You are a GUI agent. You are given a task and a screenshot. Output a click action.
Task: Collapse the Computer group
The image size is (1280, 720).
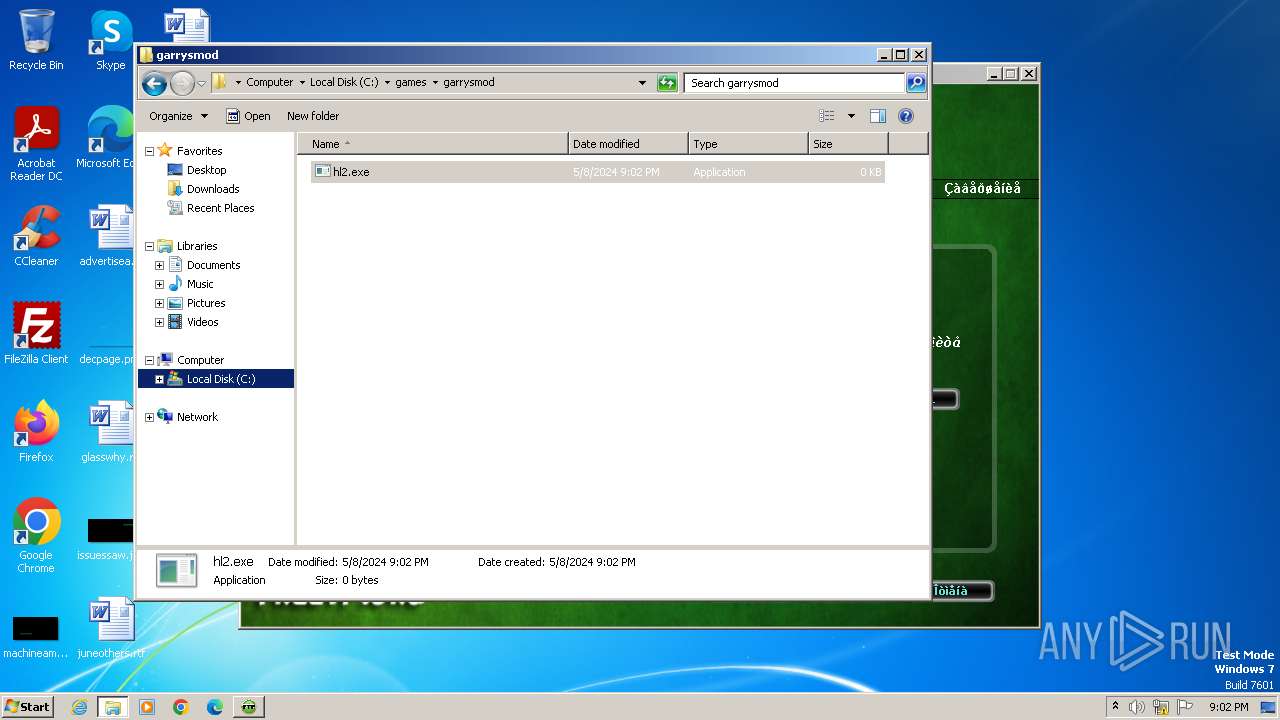[x=150, y=360]
